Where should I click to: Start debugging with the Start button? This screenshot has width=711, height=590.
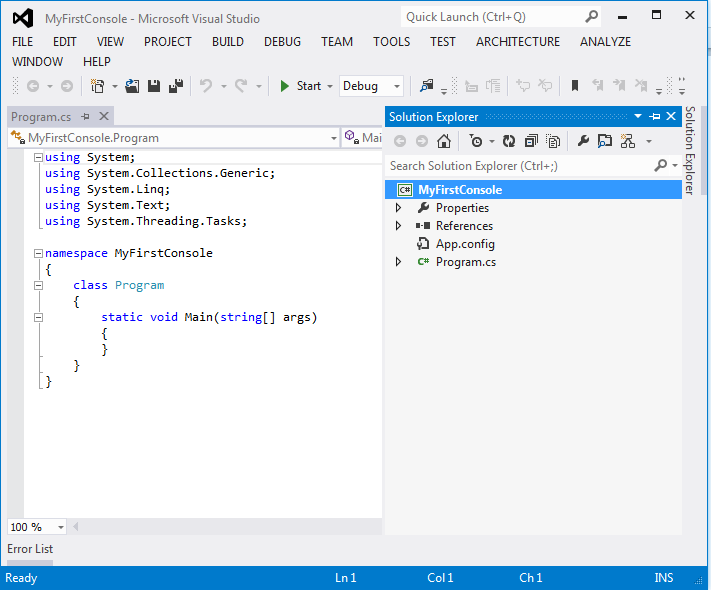click(300, 86)
